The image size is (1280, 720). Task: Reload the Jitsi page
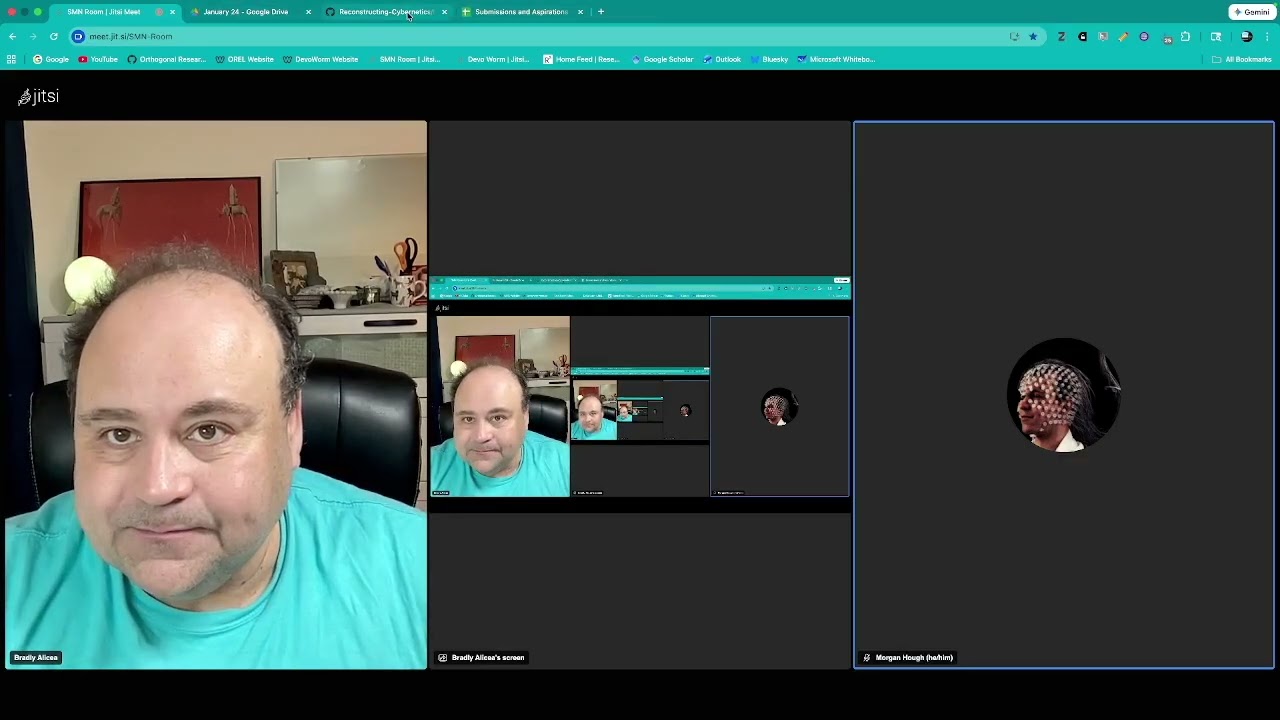coord(53,36)
